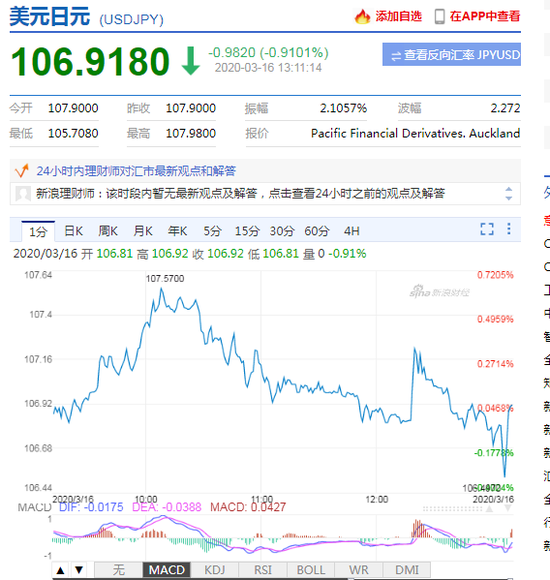The height and width of the screenshot is (580, 550).
Task: Click the up triangle indicator button
Action: [61, 570]
